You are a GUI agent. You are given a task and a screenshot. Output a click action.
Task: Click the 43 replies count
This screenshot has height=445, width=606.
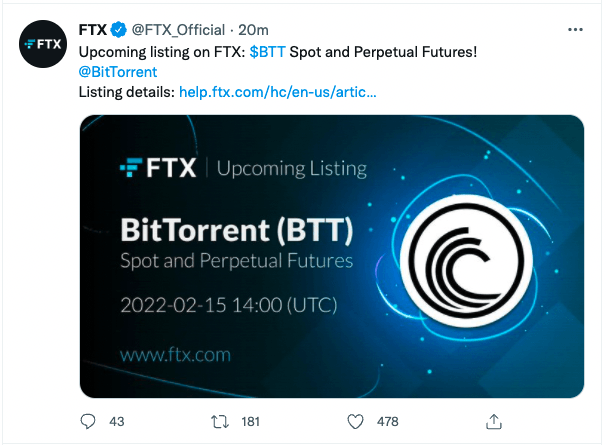tap(116, 422)
